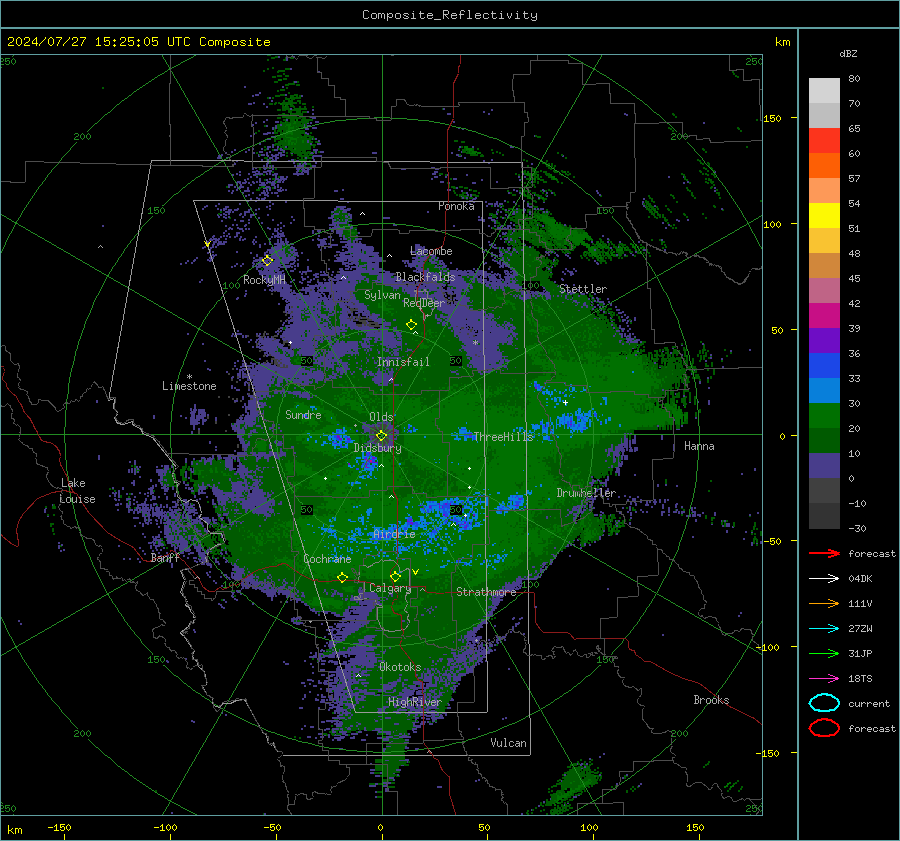Click the Lake Louise label on map
Screen dimensions: 900x841
(x=77, y=491)
